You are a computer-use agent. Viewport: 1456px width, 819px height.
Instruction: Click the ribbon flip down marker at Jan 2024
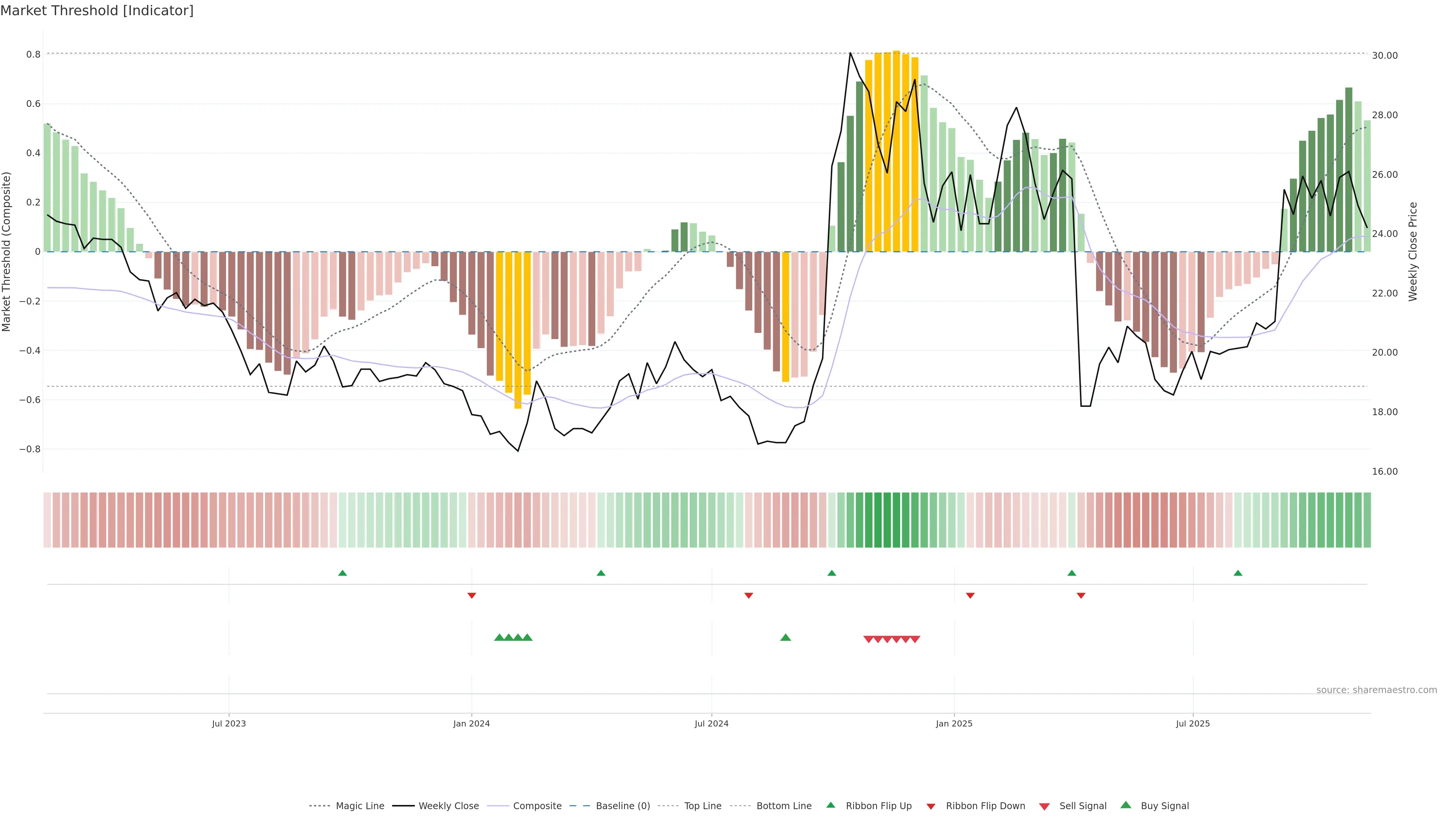(472, 596)
